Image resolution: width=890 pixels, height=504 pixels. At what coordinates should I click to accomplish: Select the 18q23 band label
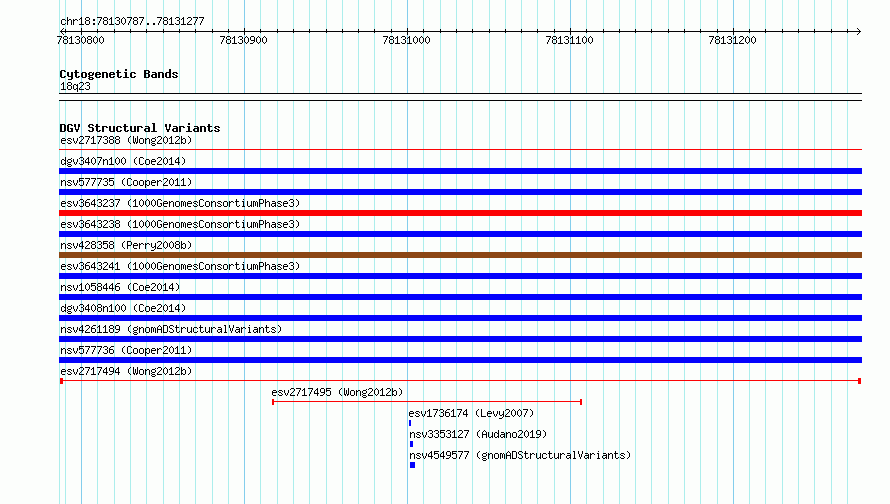tap(75, 86)
